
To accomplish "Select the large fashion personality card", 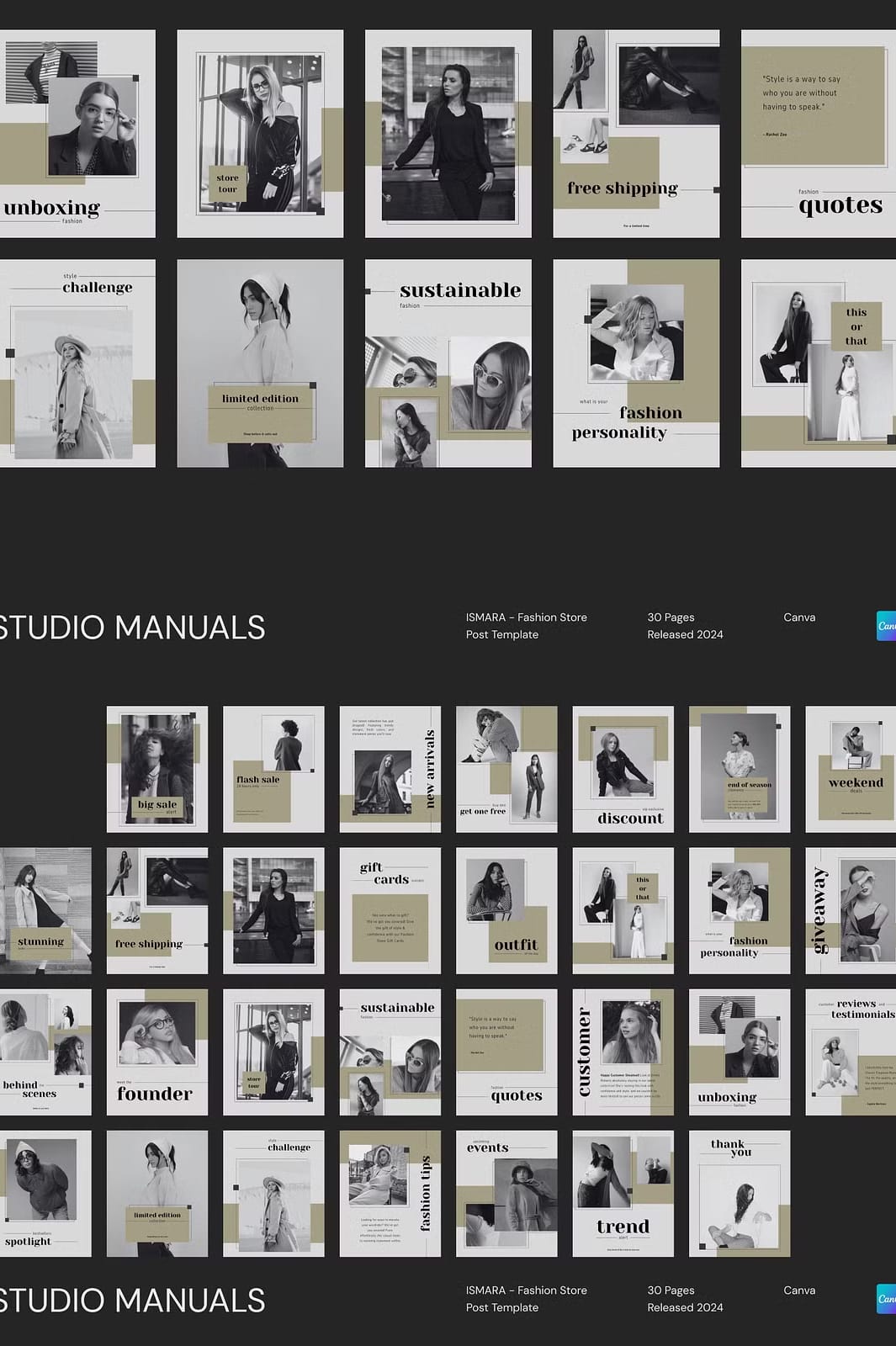I will (x=636, y=363).
